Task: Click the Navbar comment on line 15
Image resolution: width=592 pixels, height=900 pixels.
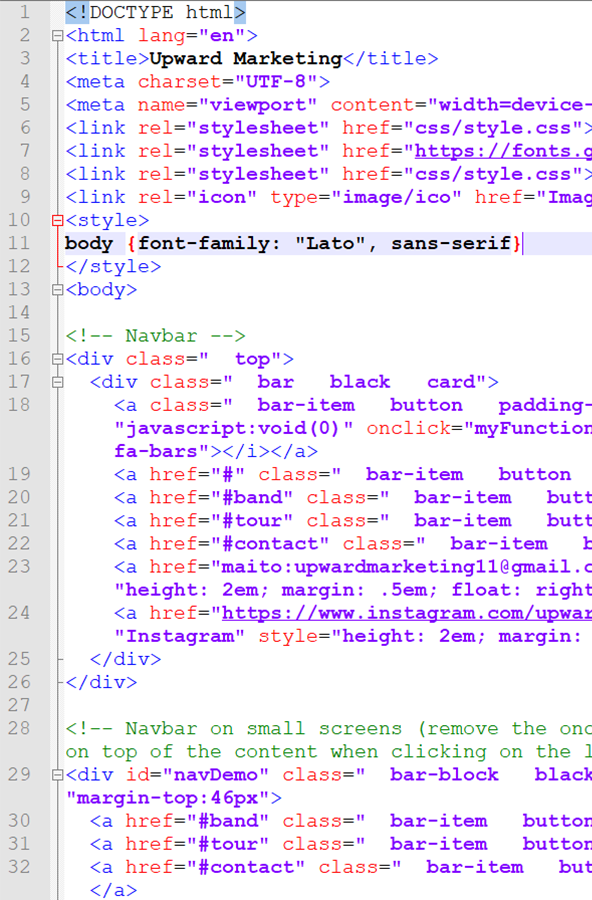Action: pos(156,336)
